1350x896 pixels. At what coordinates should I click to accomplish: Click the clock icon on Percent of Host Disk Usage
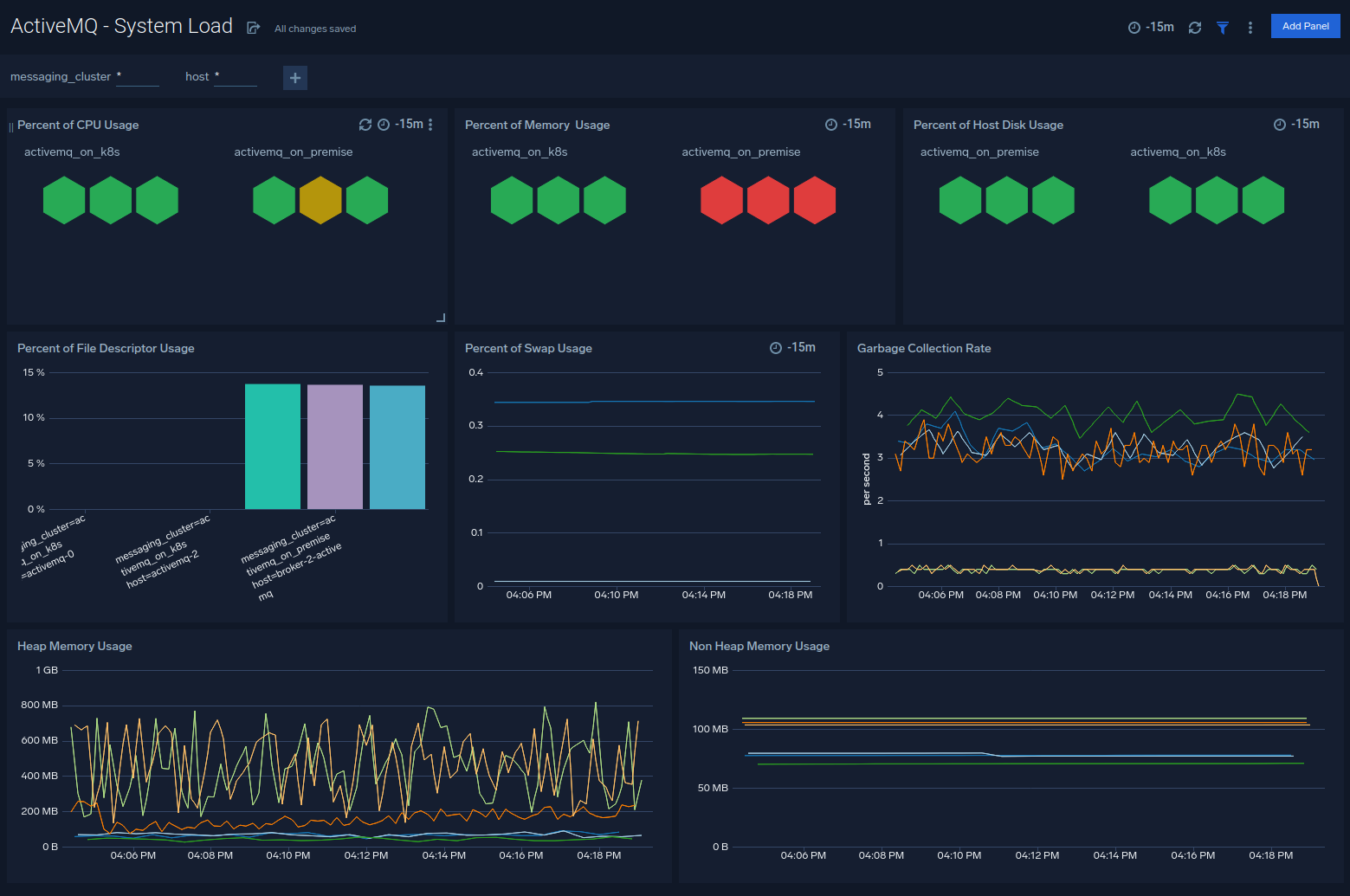pos(1279,124)
